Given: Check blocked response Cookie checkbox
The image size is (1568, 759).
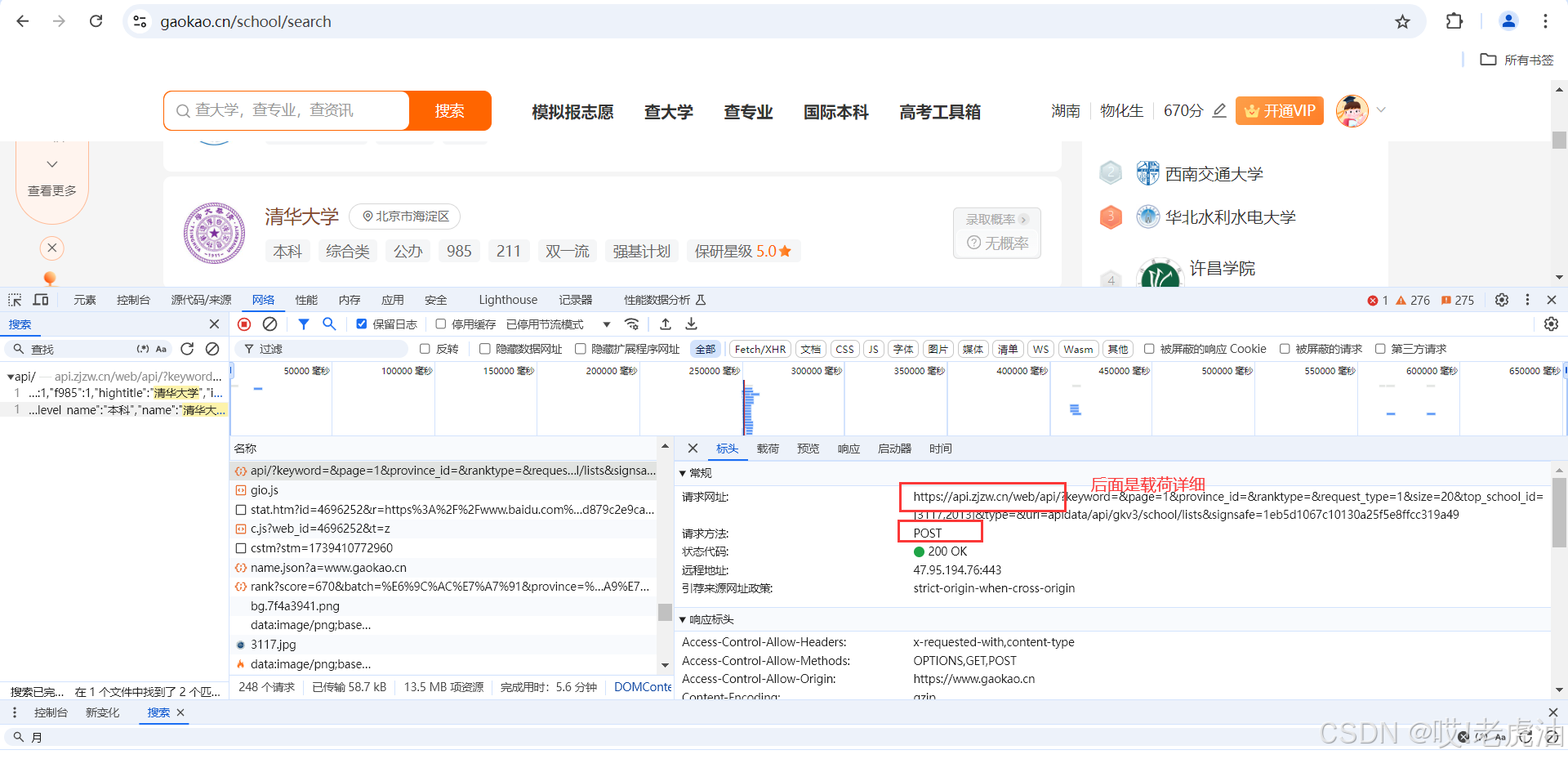Looking at the screenshot, I should click(x=1149, y=349).
